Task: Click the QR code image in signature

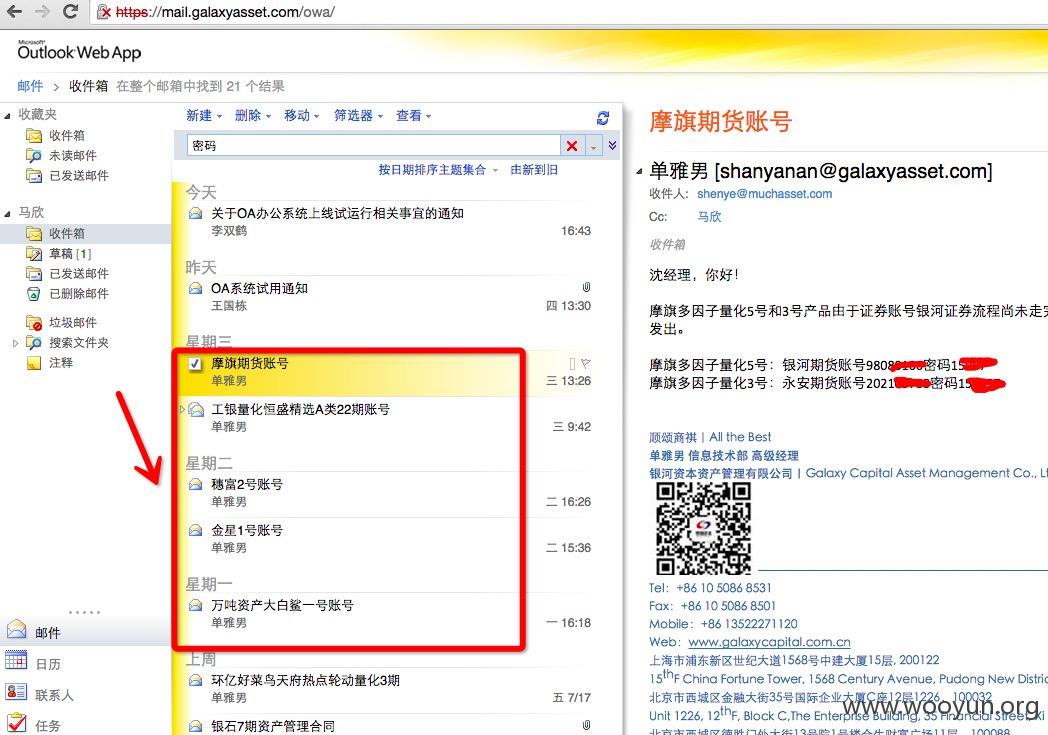Action: pyautogui.click(x=703, y=529)
